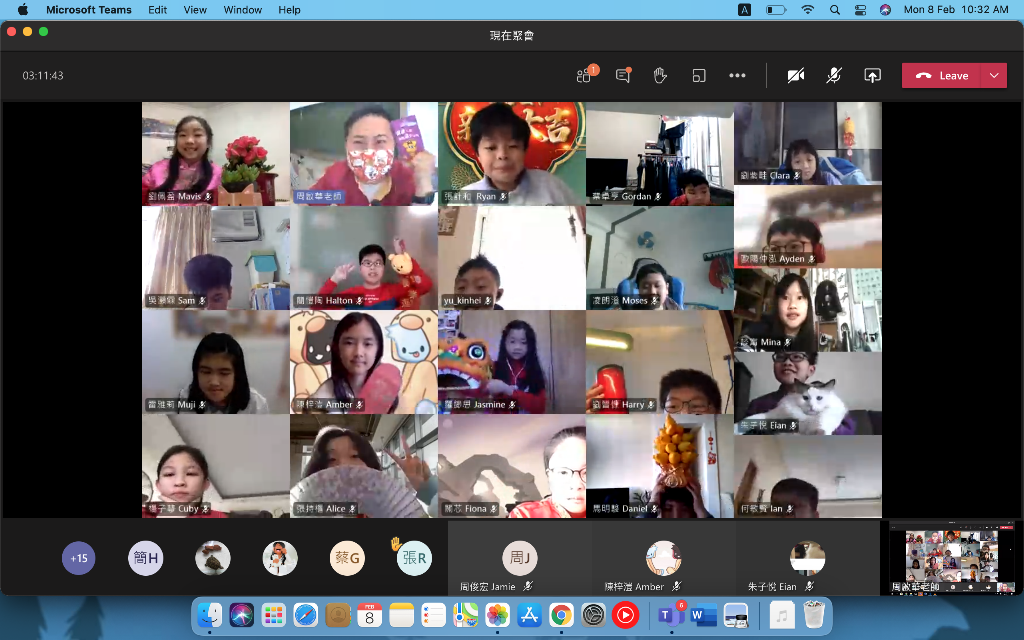Select Daniel's video tile

point(660,466)
